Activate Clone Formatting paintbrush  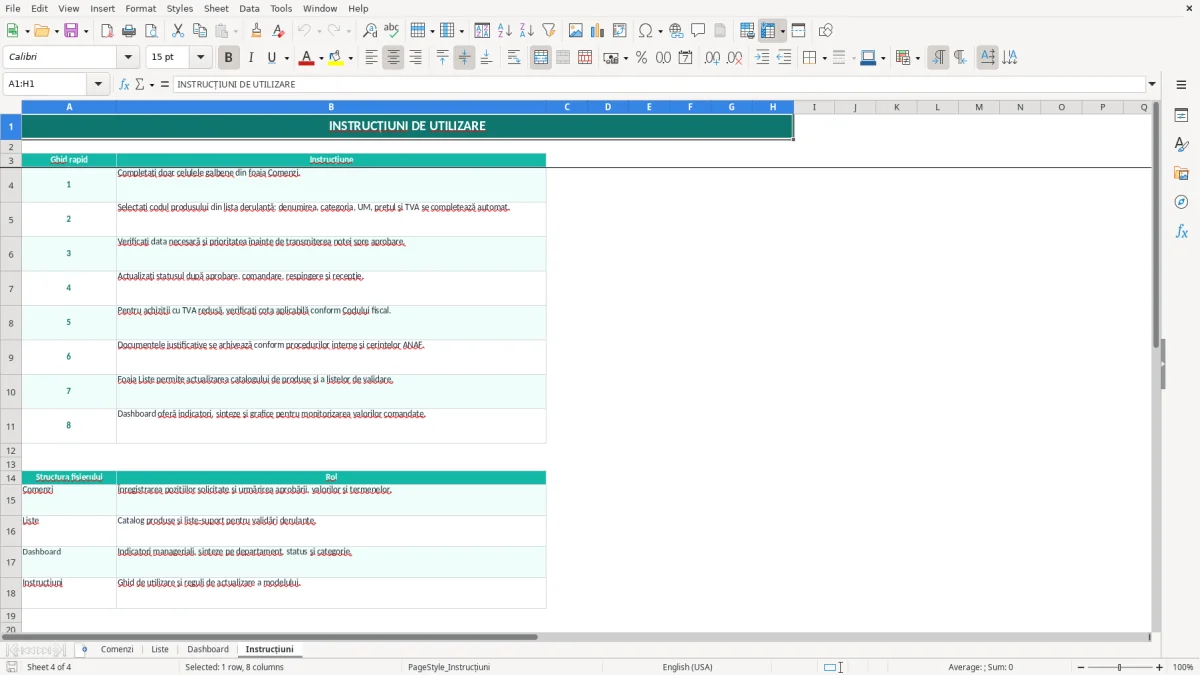tap(257, 30)
